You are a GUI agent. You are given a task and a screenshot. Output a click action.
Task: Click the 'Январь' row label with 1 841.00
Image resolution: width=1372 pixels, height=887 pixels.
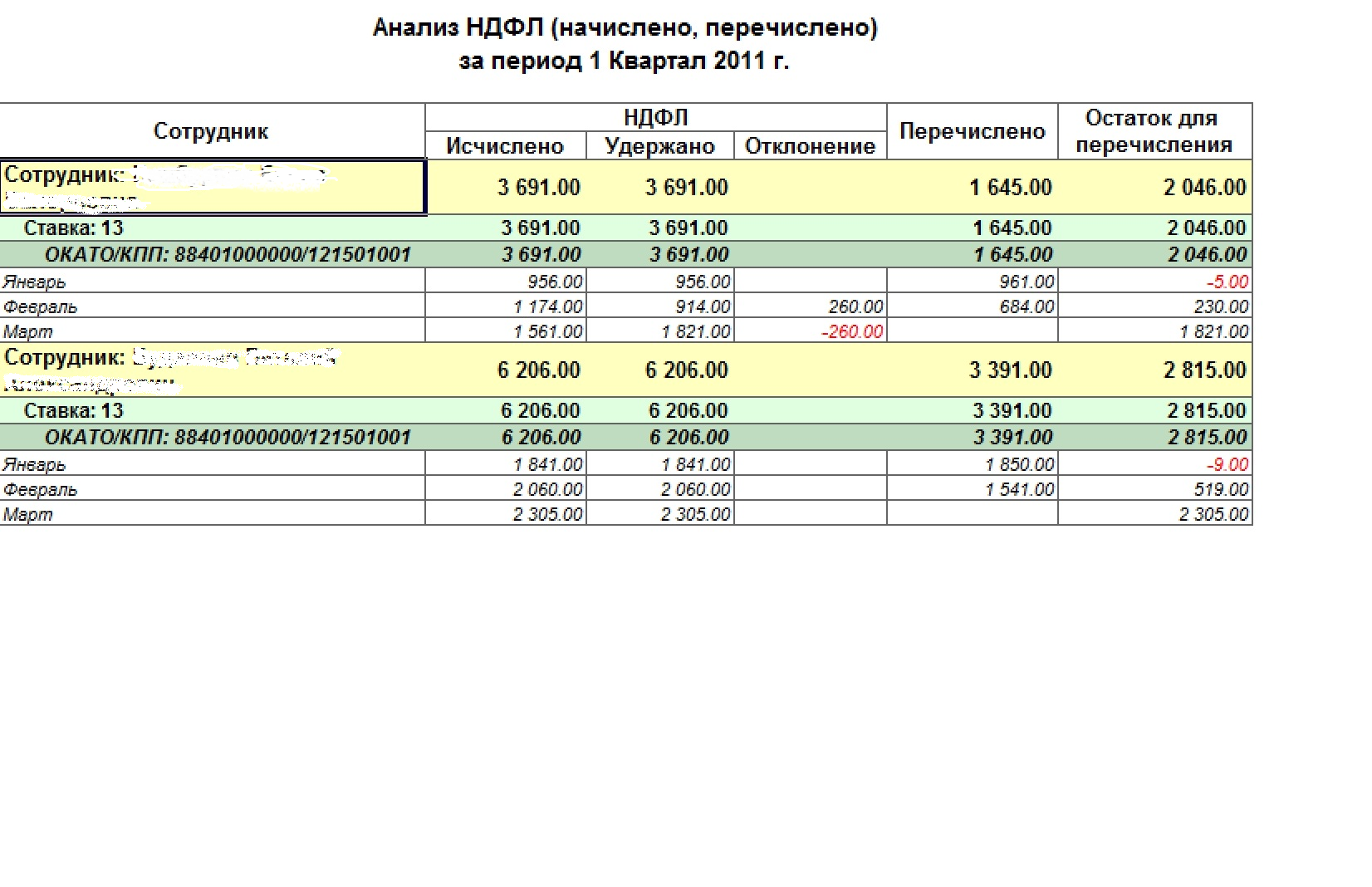pos(34,463)
